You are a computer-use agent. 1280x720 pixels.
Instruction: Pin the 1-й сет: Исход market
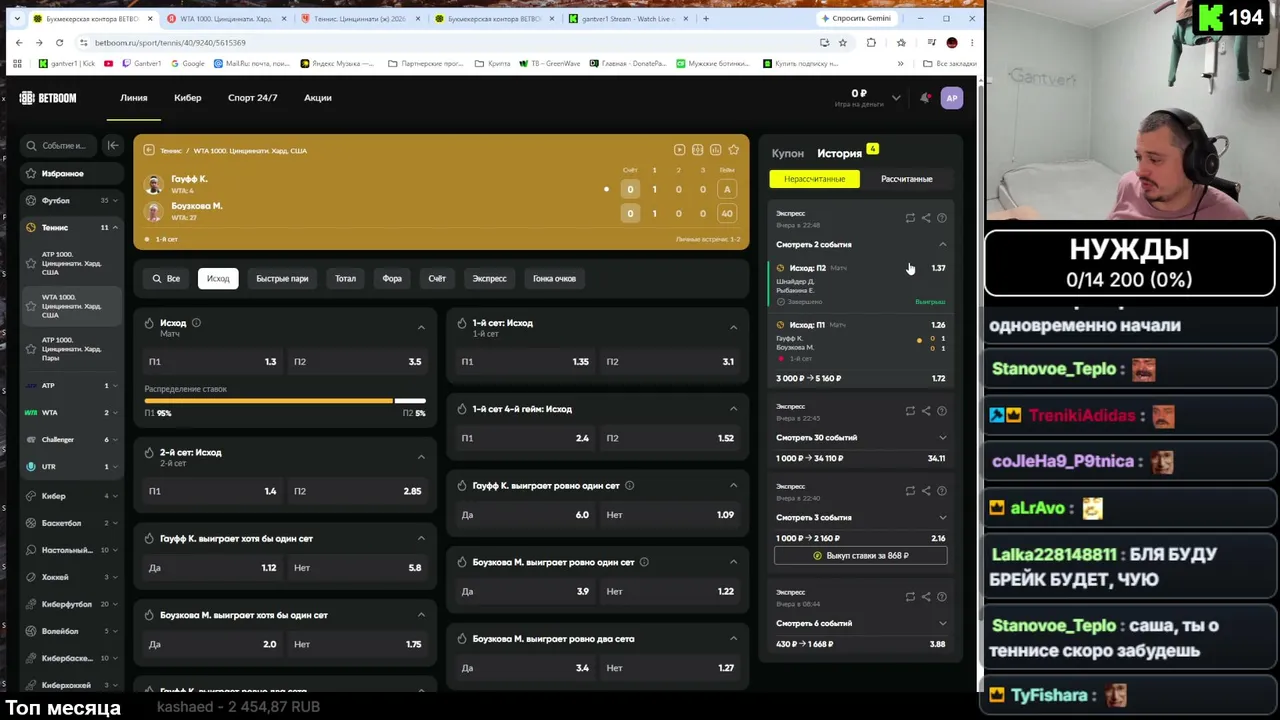(x=462, y=323)
